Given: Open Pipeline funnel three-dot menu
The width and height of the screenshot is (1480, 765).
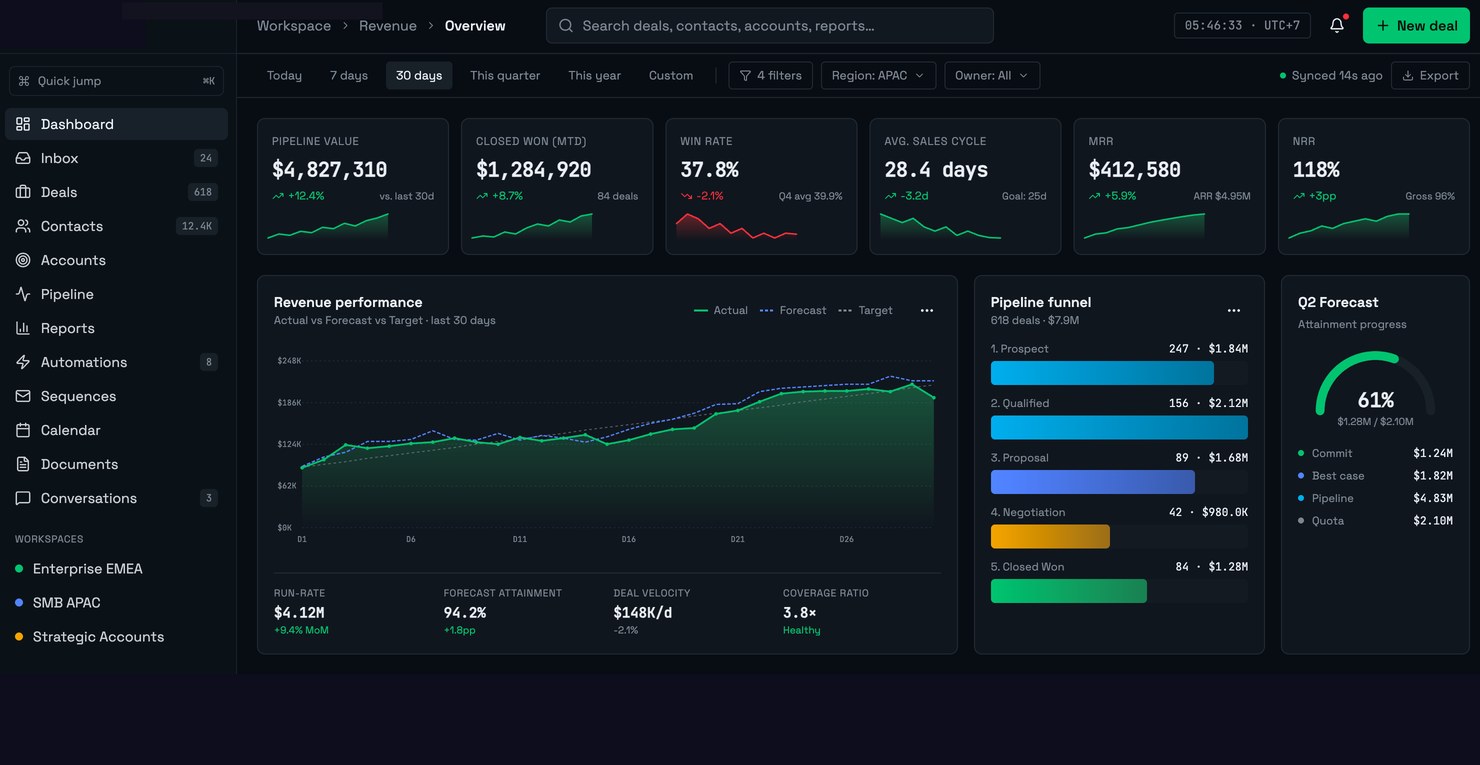Looking at the screenshot, I should click(1234, 311).
